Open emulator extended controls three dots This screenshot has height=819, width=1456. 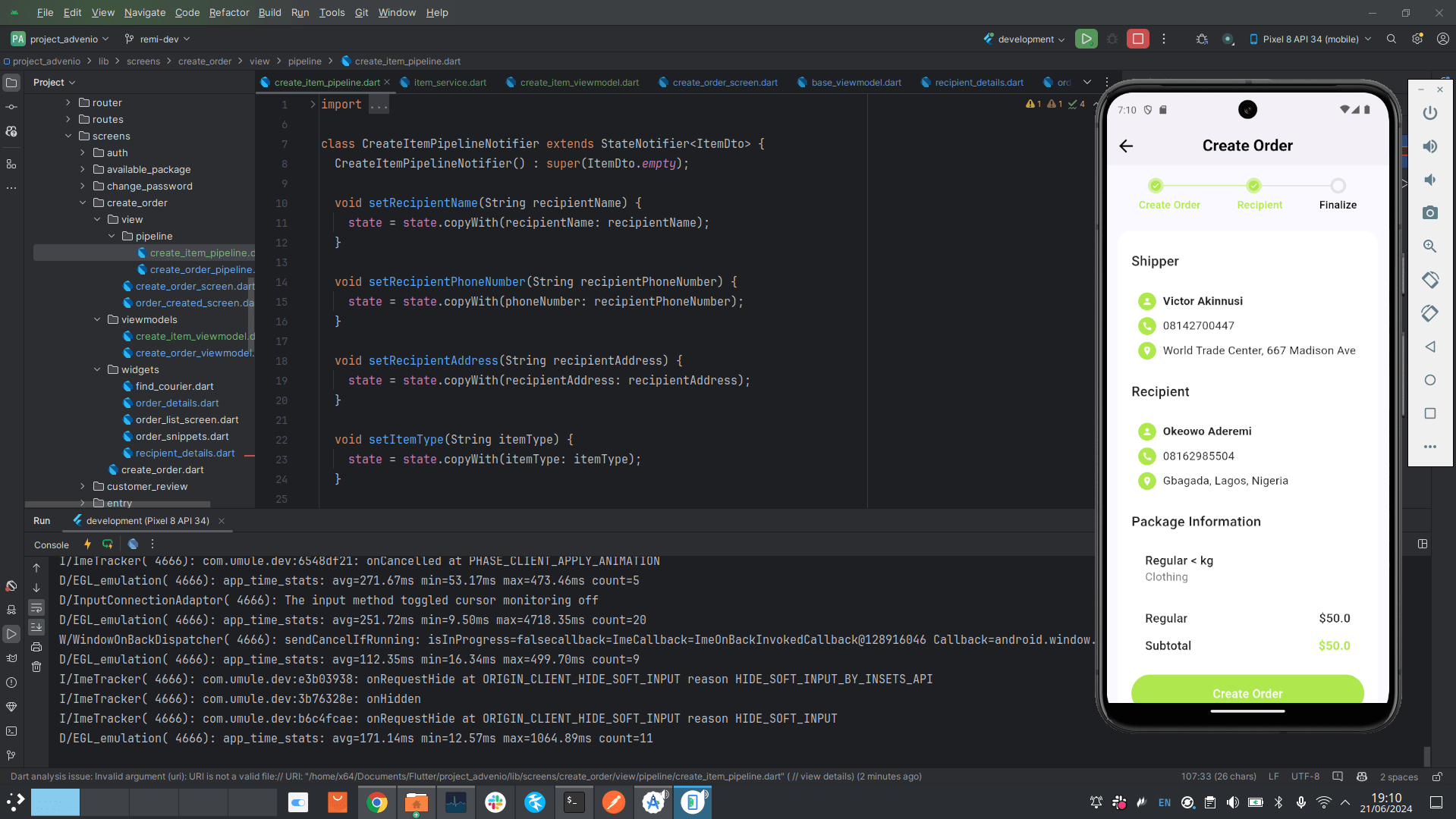(1430, 447)
